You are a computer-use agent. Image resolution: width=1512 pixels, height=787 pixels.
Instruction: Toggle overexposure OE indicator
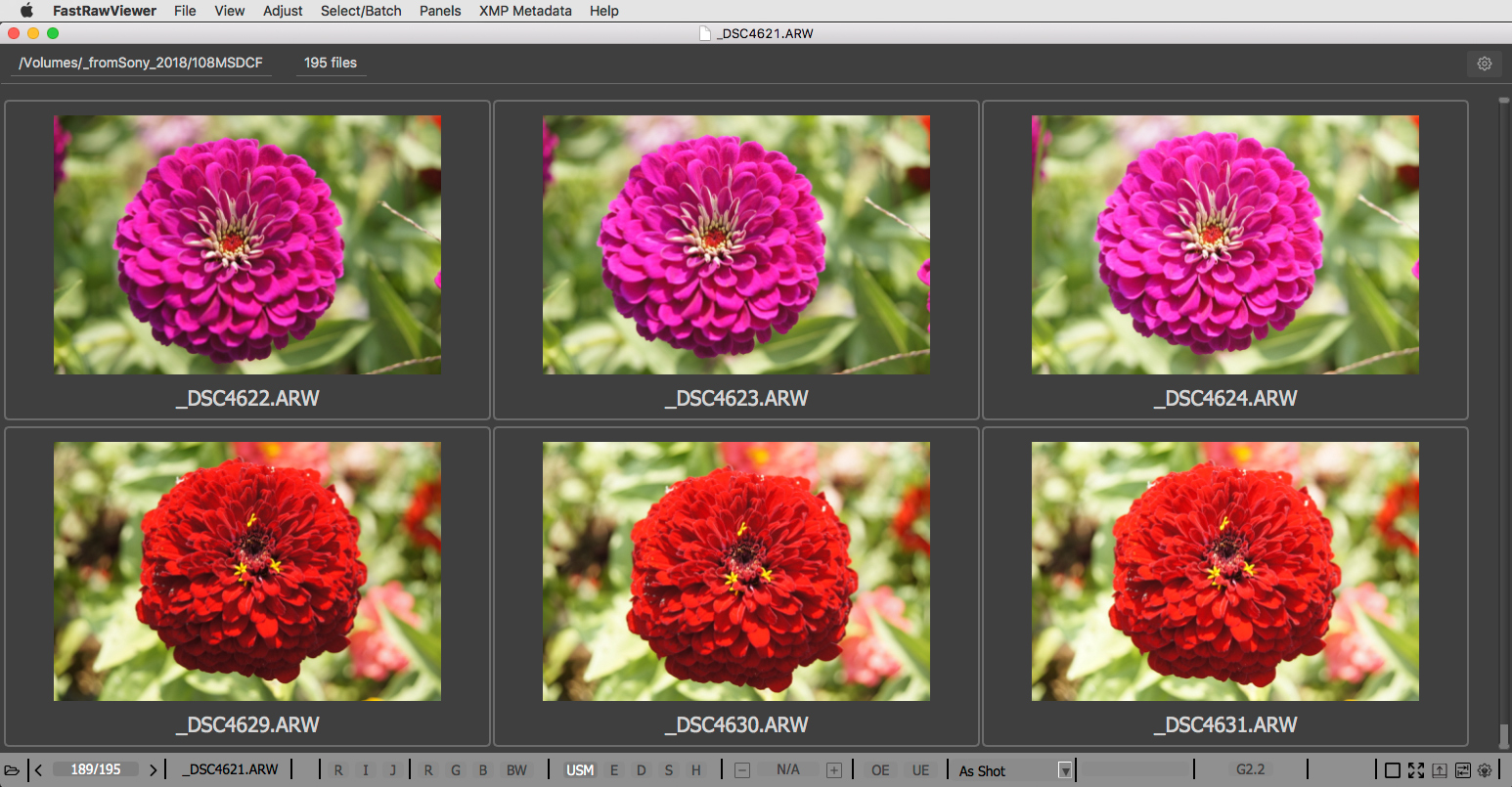tap(880, 770)
